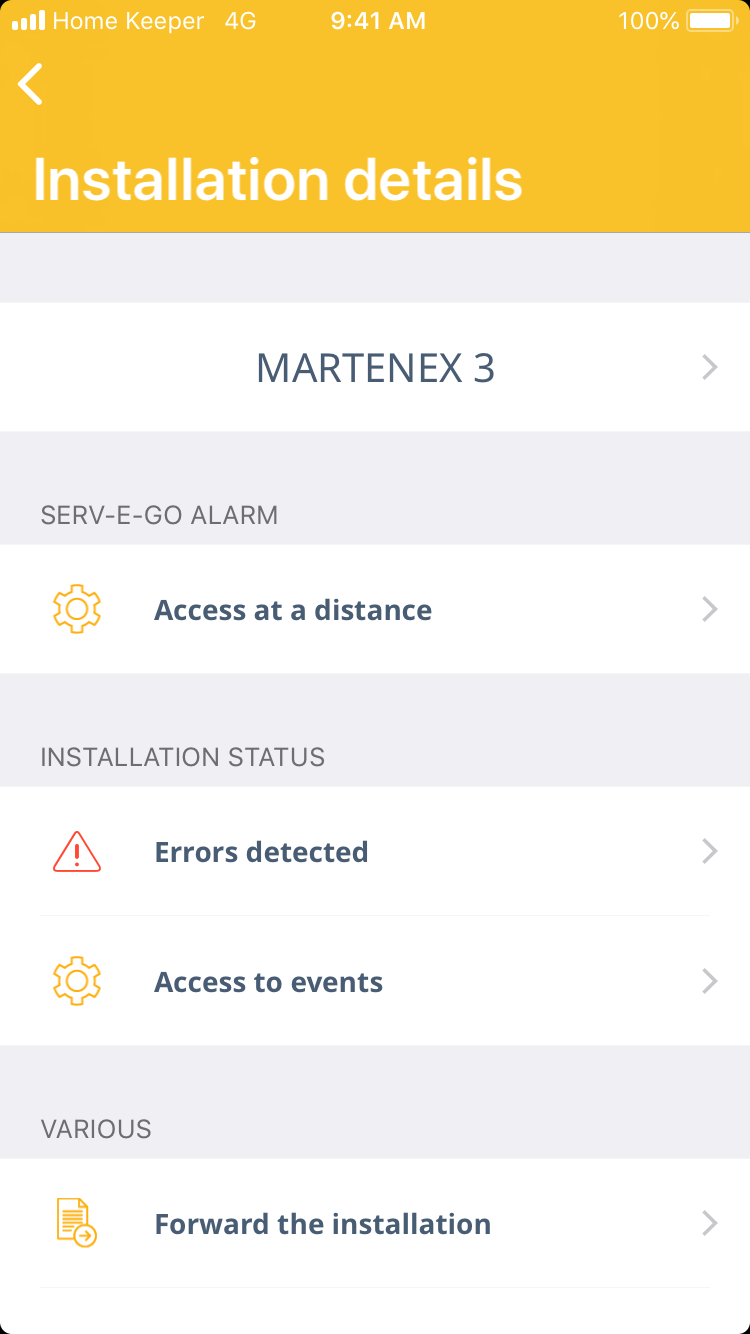The height and width of the screenshot is (1334, 750).
Task: Open chevron next to Errors detected
Action: (710, 851)
